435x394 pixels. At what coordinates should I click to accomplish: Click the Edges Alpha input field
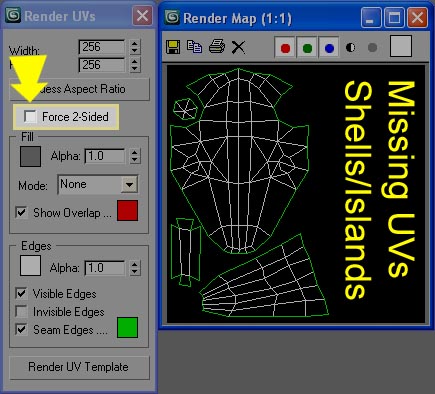(105, 268)
